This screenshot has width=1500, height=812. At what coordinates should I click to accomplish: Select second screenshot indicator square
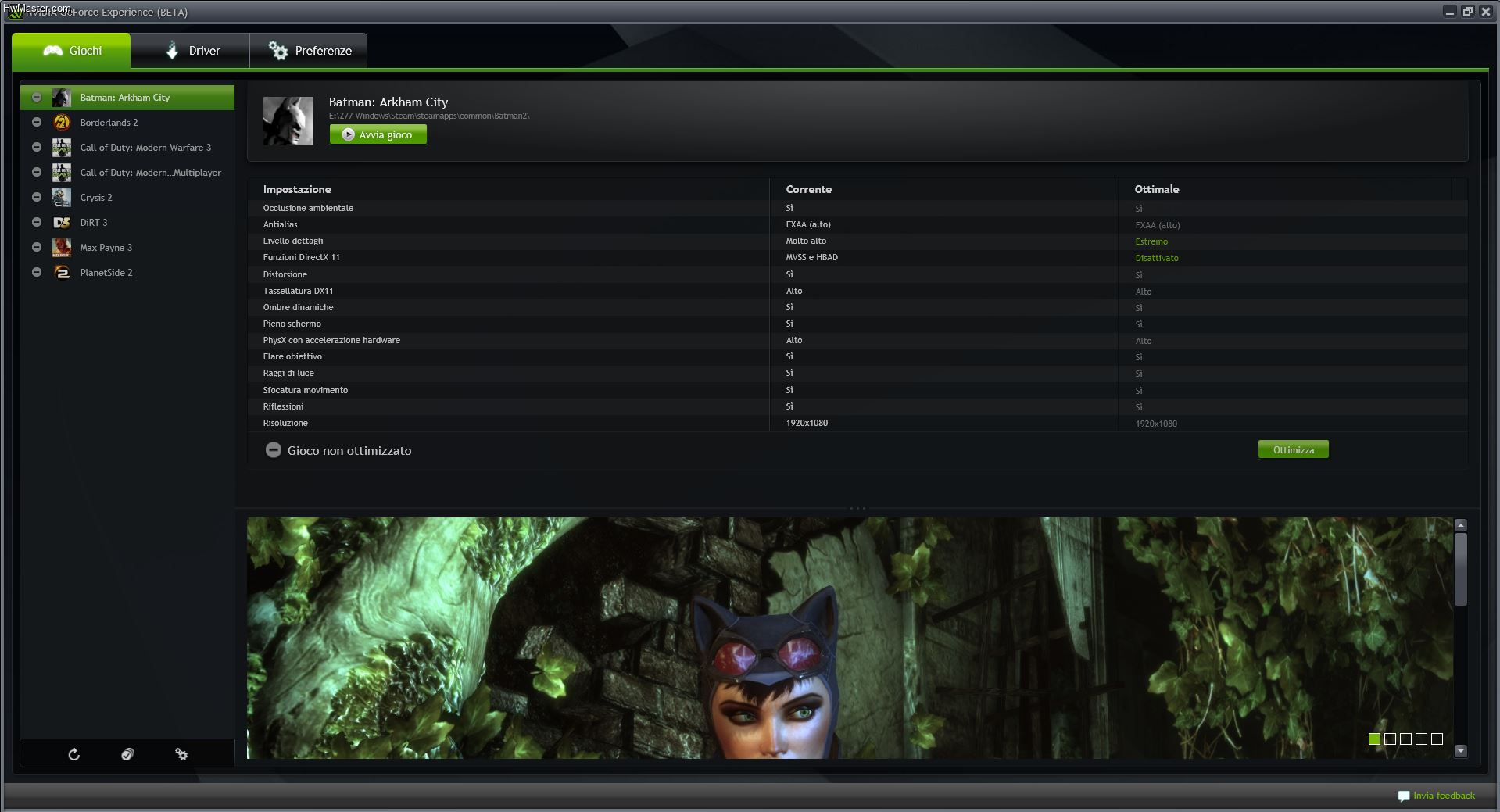[1390, 739]
